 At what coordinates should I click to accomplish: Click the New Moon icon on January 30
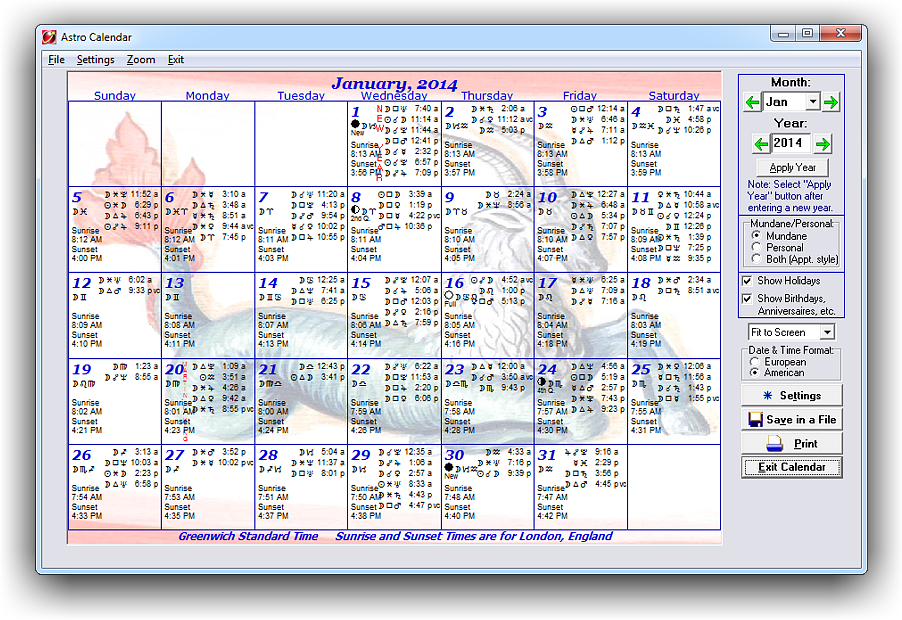449,467
